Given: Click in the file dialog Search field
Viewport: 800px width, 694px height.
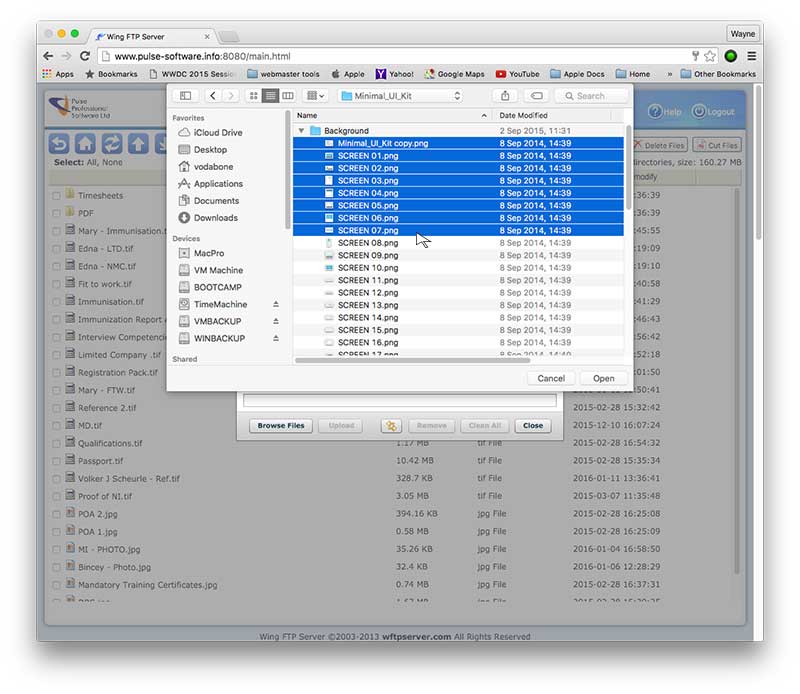Looking at the screenshot, I should coord(593,96).
